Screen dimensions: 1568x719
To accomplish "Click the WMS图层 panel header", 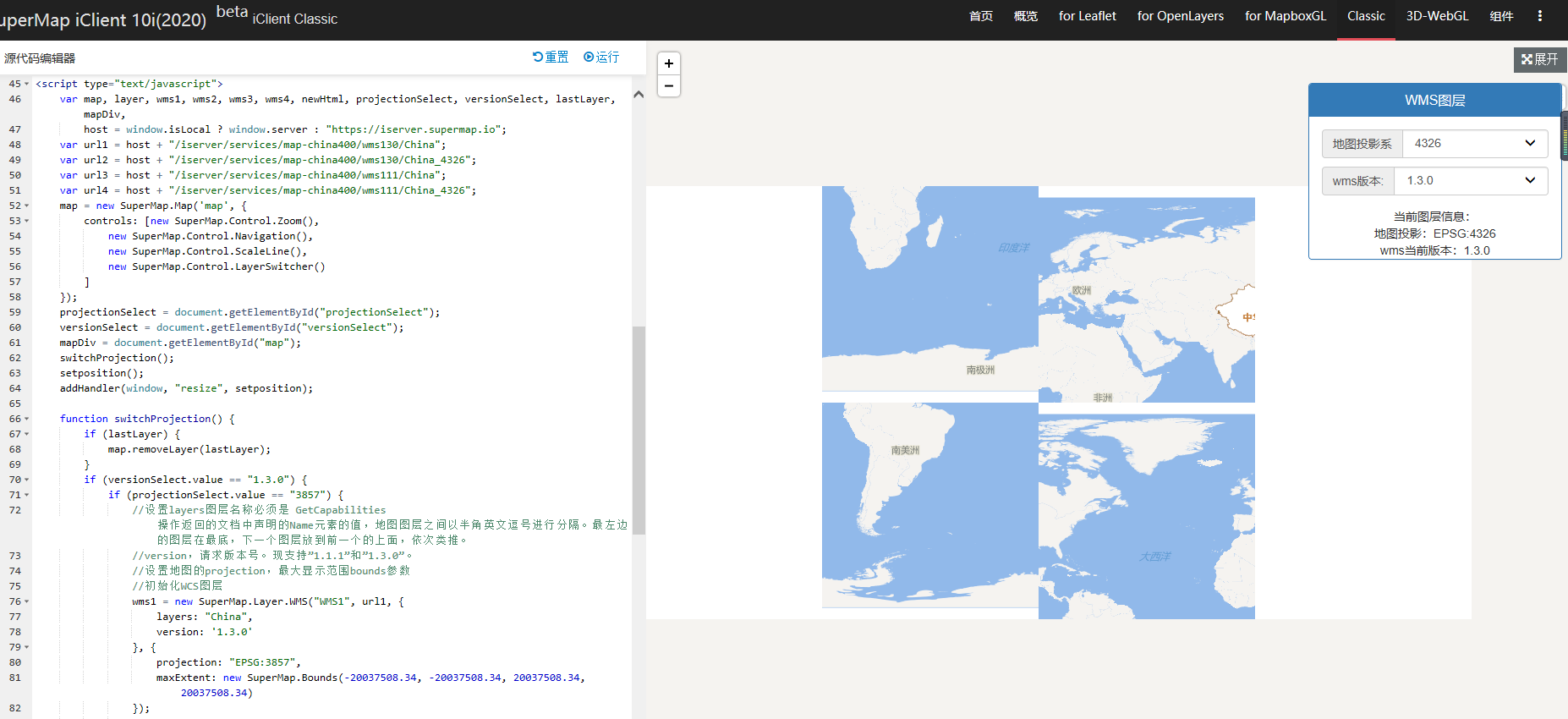I will [x=1434, y=100].
